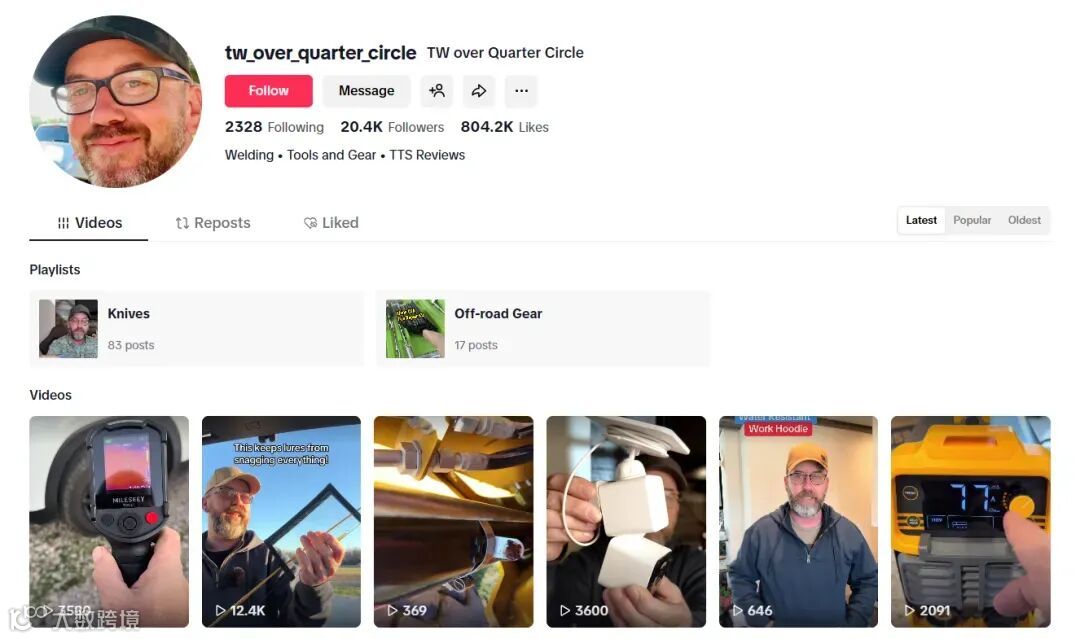Image resolution: width=1080 pixels, height=639 pixels.
Task: Click the Videos grid icon
Action: pyautogui.click(x=63, y=223)
